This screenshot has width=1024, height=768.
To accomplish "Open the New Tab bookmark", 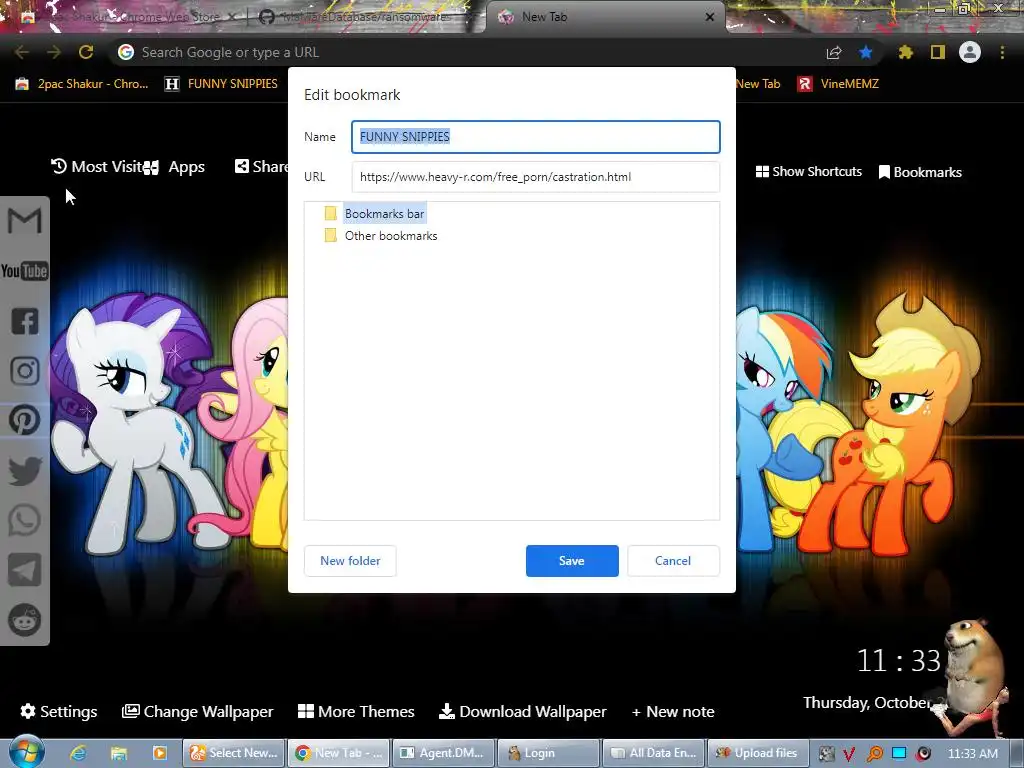I will point(758,84).
